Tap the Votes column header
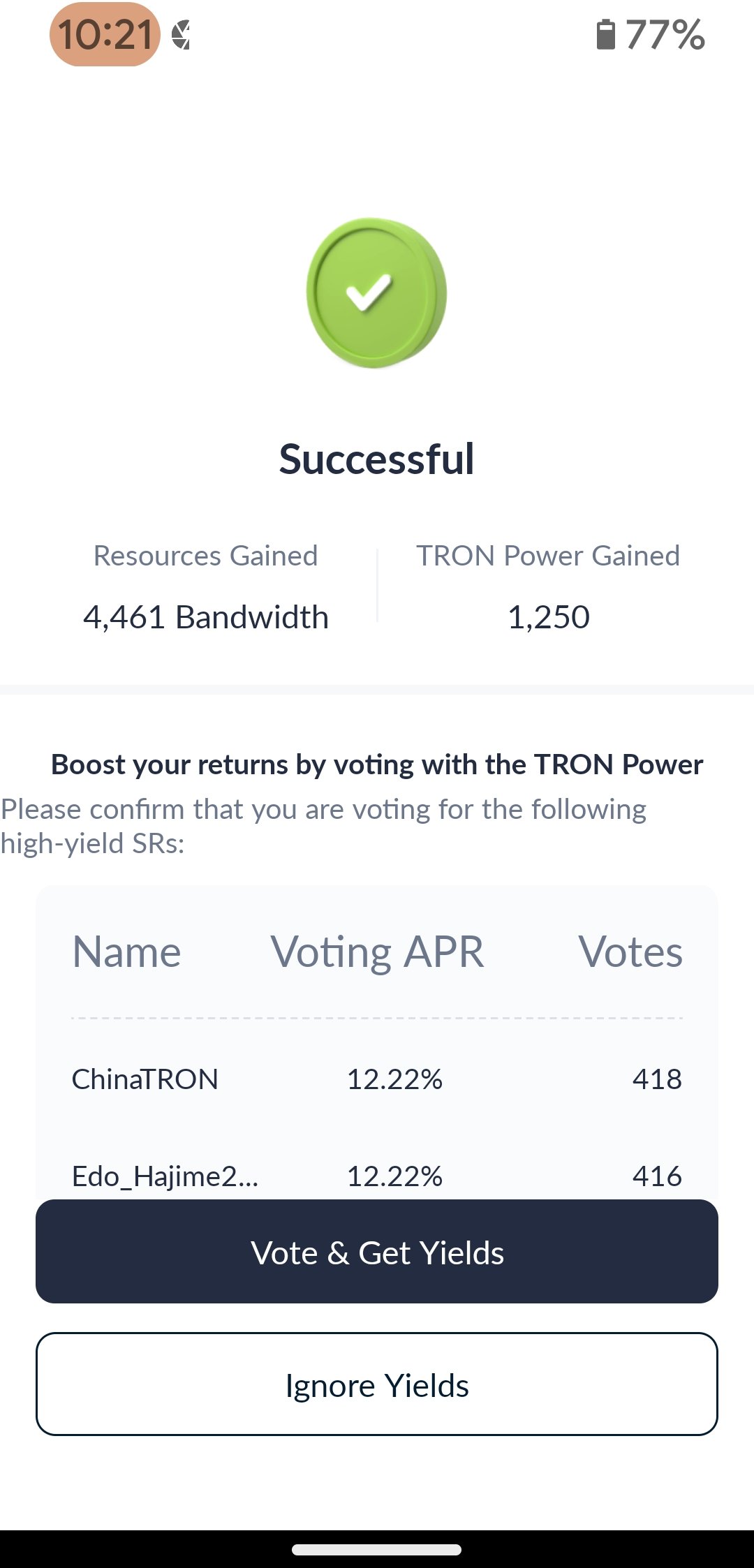 [630, 952]
